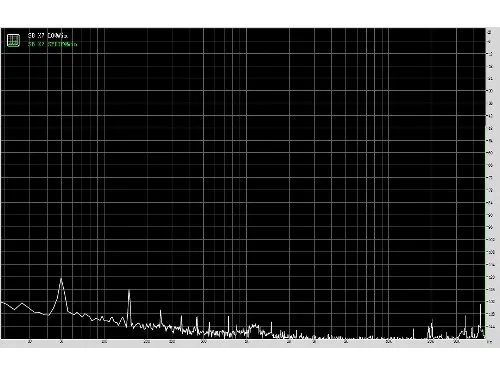Select the white trace legend entry

coord(48,35)
